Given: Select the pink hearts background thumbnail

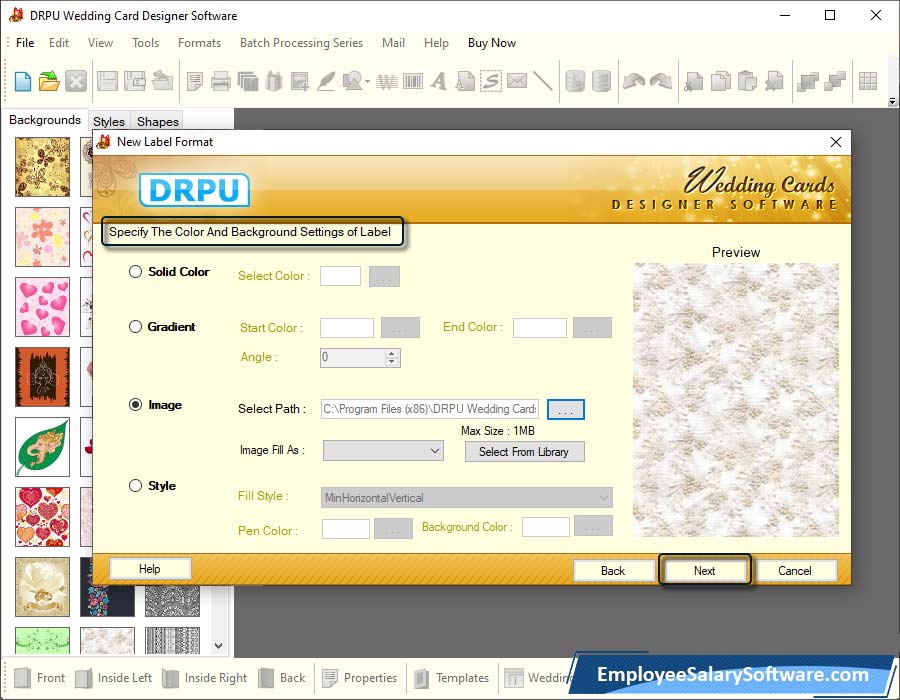Looking at the screenshot, I should (42, 307).
